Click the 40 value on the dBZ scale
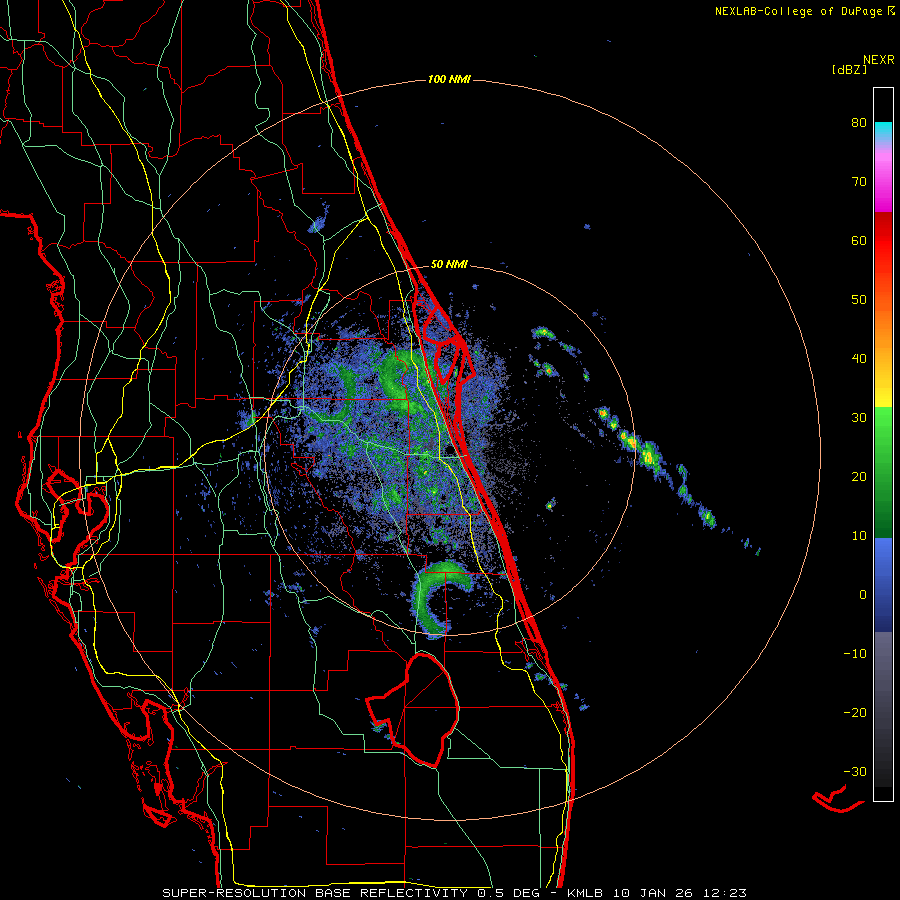900x900 pixels. point(859,359)
